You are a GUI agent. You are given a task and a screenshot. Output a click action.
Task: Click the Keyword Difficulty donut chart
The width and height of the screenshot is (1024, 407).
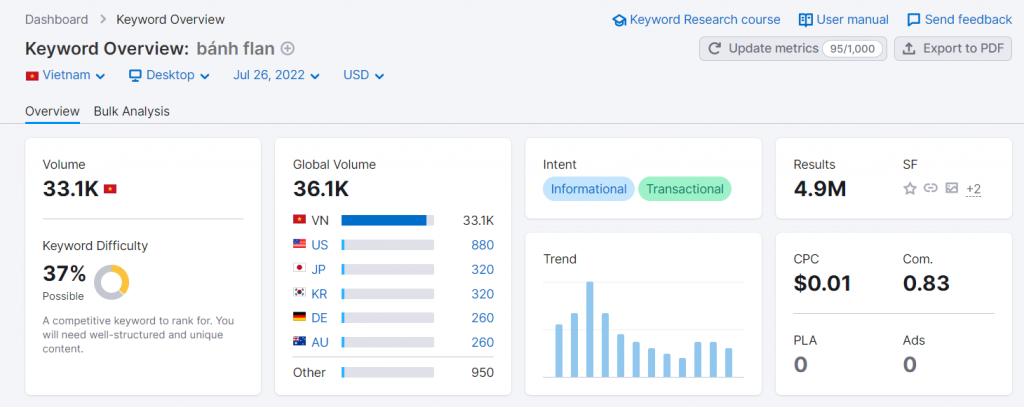tap(112, 282)
